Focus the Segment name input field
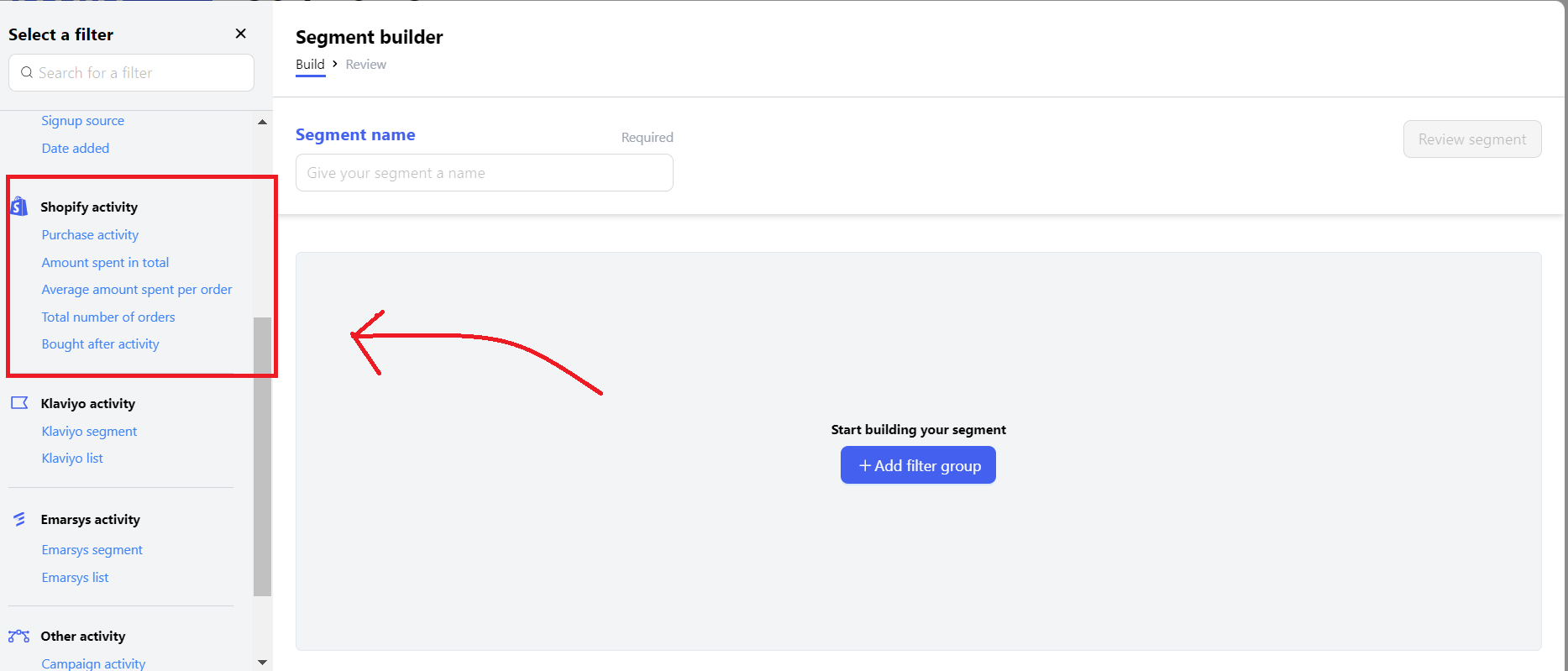1568x671 pixels. tap(484, 173)
